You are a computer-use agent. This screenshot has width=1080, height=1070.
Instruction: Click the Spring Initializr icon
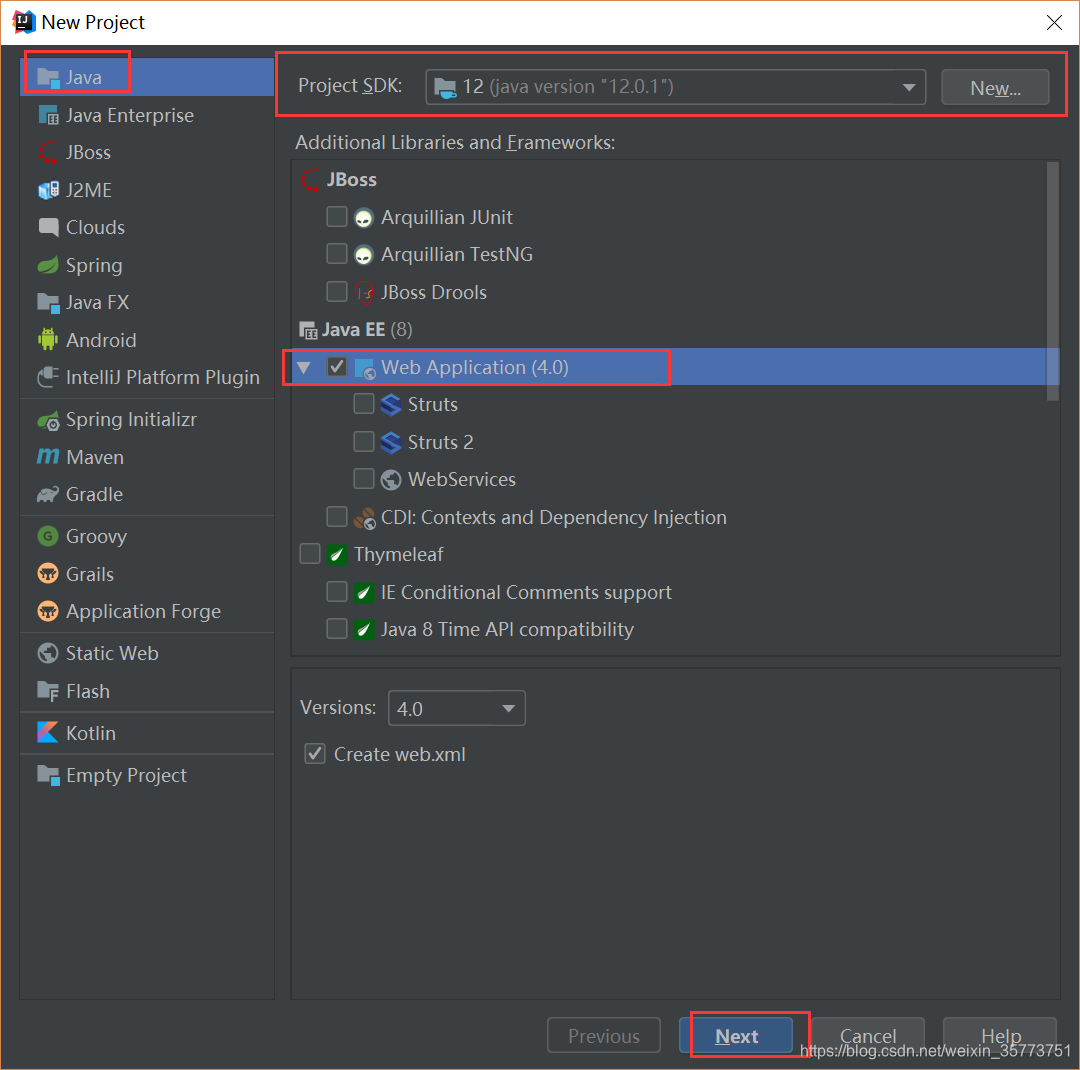click(48, 420)
